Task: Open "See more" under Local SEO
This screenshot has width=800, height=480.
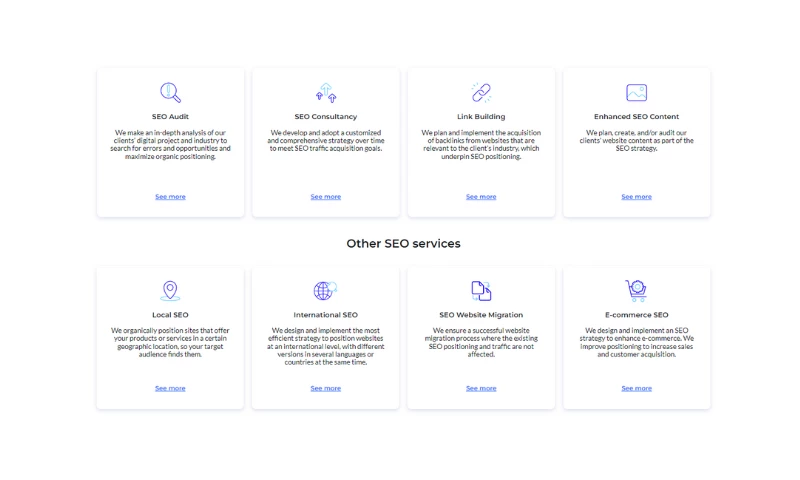Action: [x=170, y=388]
